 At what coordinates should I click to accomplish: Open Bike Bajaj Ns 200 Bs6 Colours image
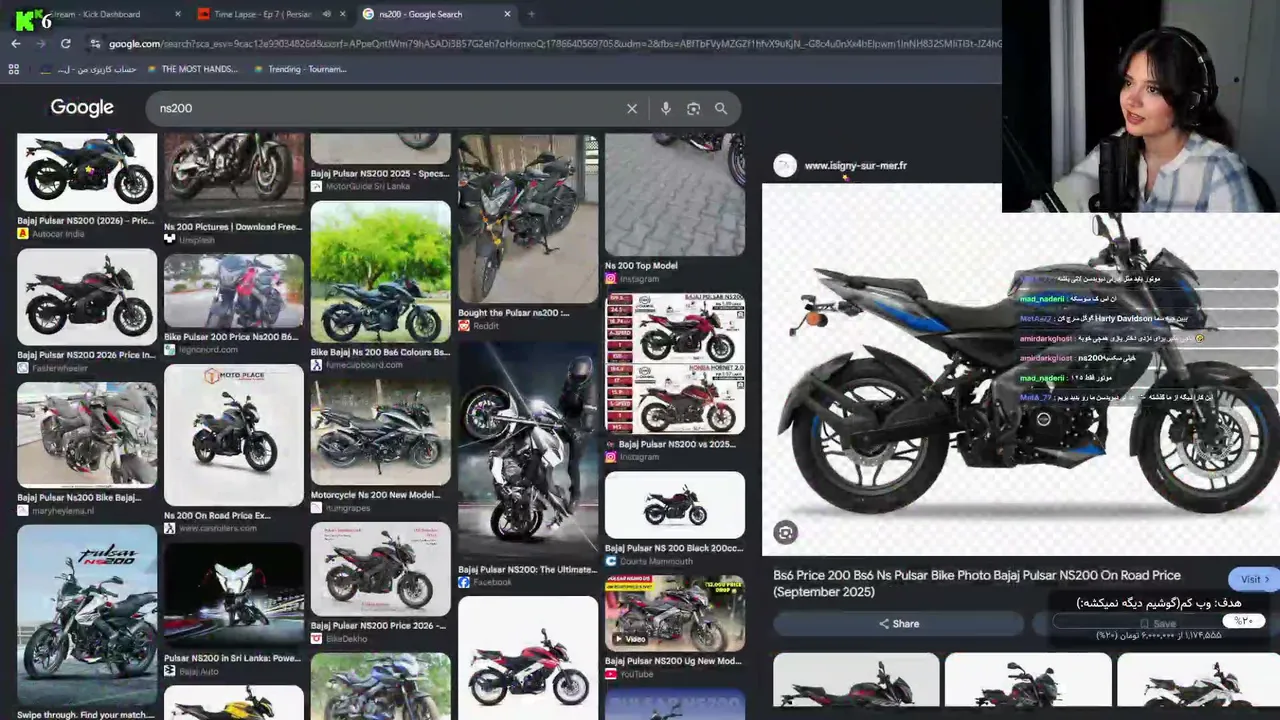[x=380, y=272]
